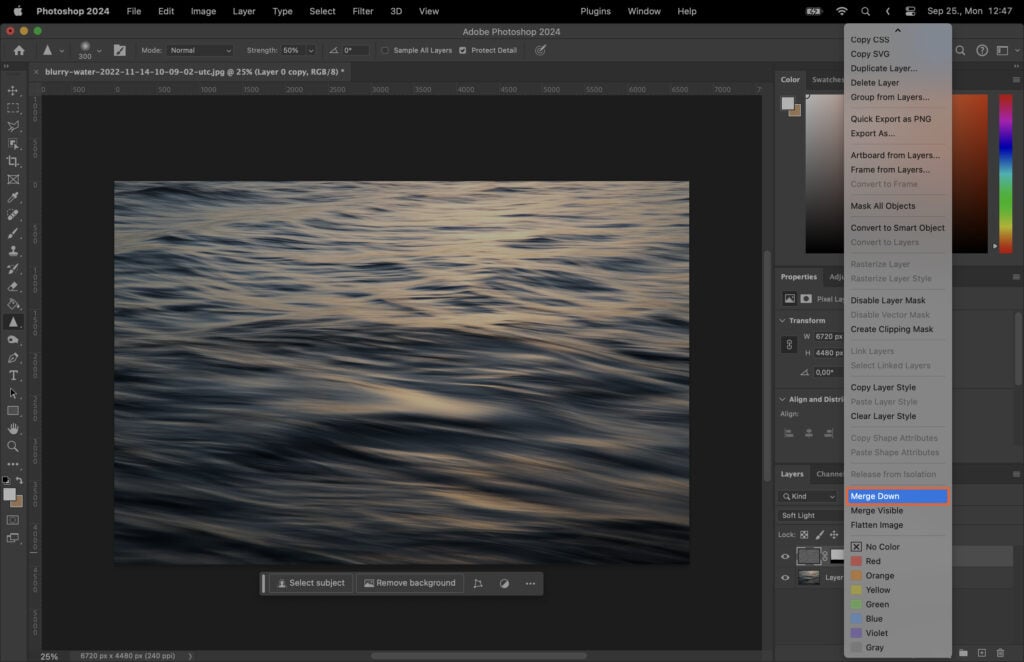Select the Horizontal Type tool
This screenshot has width=1024, height=662.
[x=13, y=374]
